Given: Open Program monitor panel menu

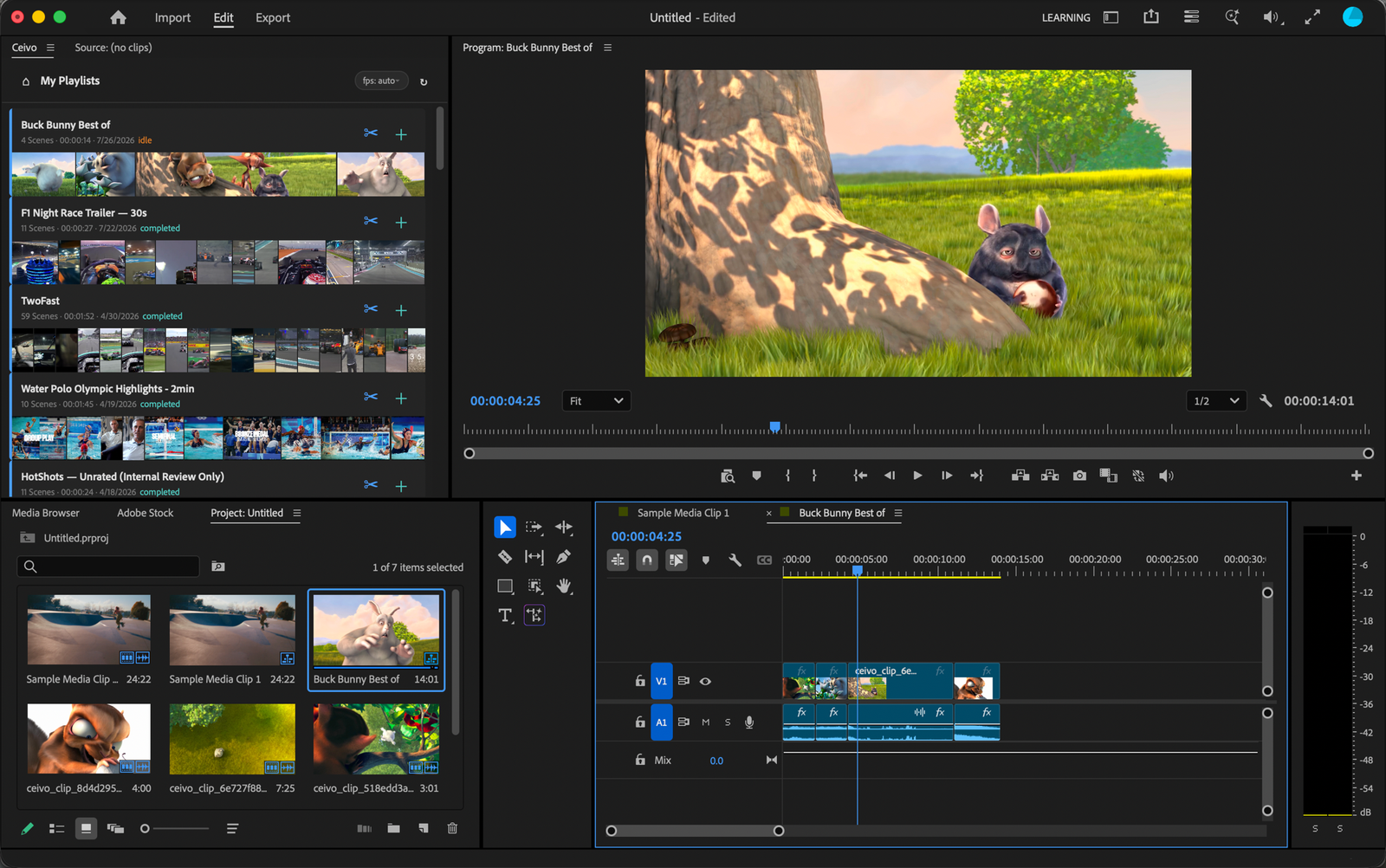Looking at the screenshot, I should click(x=607, y=48).
